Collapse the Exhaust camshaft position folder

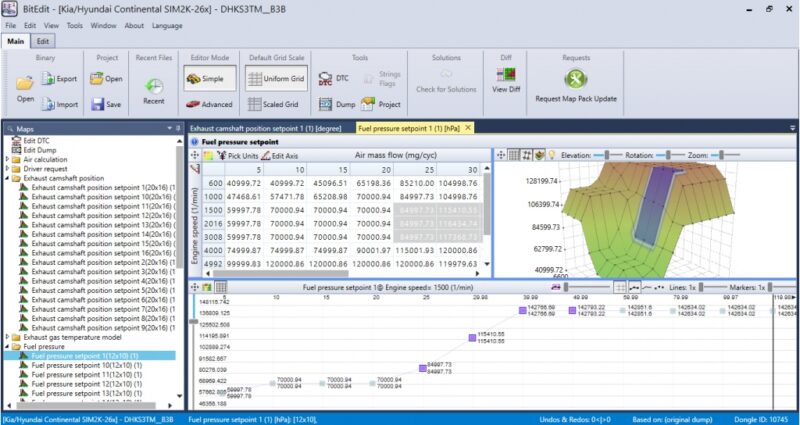pyautogui.click(x=8, y=178)
